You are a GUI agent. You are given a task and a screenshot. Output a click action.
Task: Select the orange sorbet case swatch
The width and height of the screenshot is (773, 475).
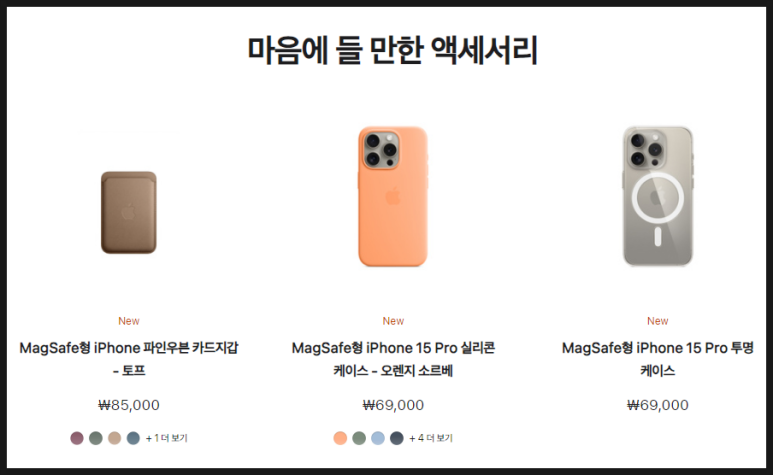pos(340,438)
